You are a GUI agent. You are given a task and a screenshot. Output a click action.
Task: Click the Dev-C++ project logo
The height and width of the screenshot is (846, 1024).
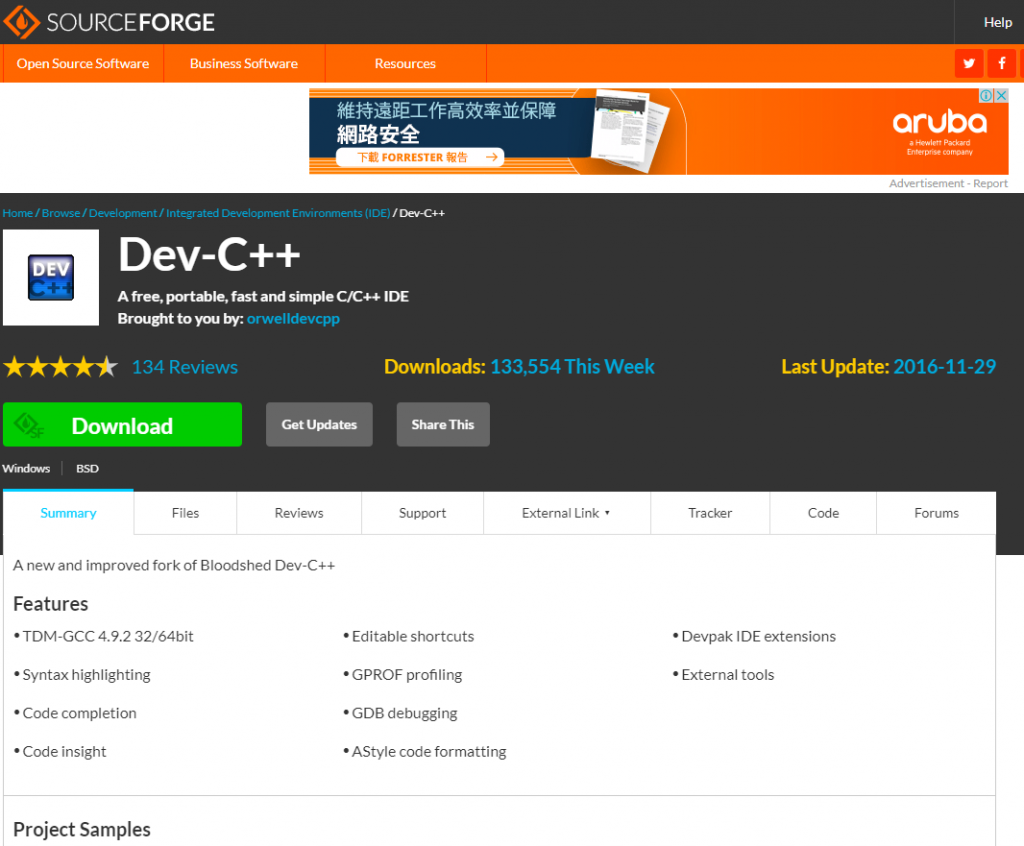(51, 278)
